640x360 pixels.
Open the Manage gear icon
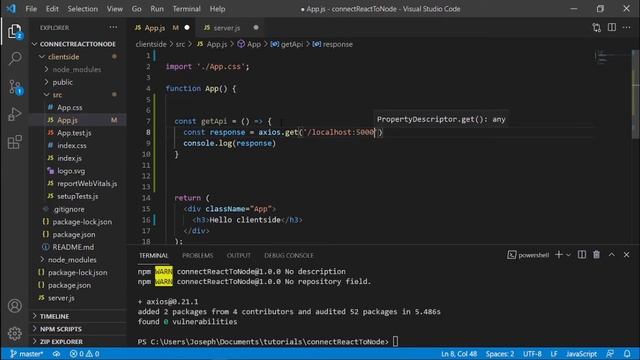click(x=15, y=333)
